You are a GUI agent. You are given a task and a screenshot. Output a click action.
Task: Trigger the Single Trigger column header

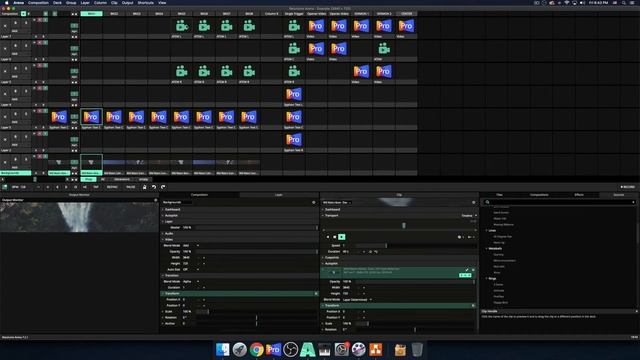pyautogui.click(x=294, y=13)
